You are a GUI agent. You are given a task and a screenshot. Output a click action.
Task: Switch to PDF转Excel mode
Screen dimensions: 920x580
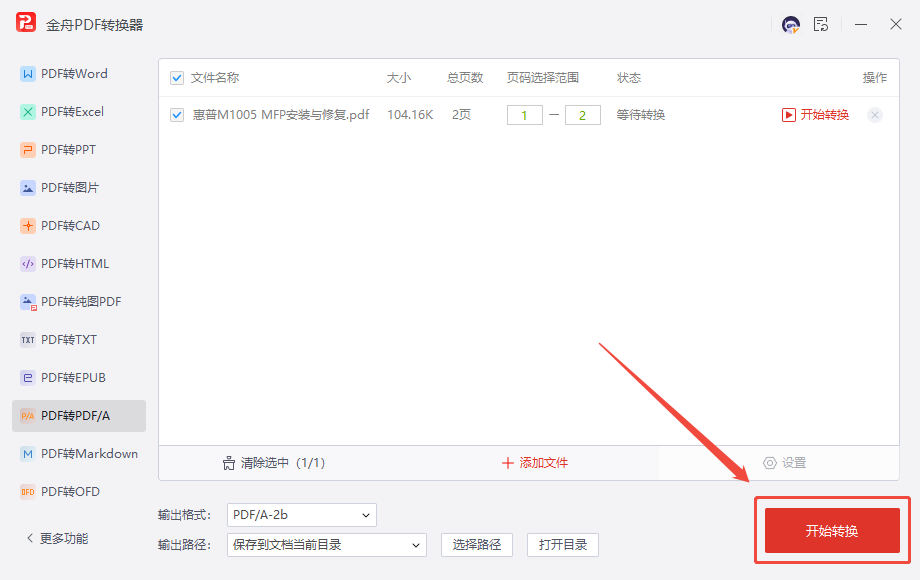click(x=79, y=112)
